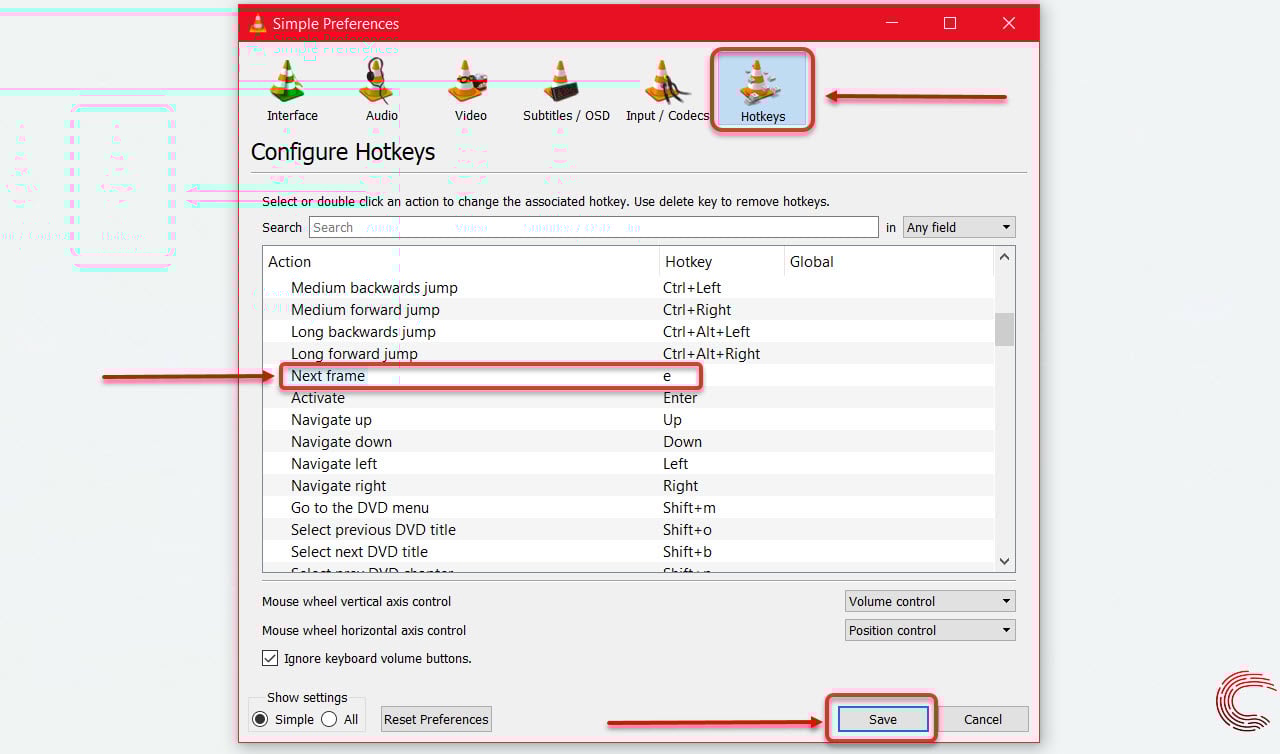Click the Cancel button
Image resolution: width=1280 pixels, height=754 pixels.
tap(983, 719)
